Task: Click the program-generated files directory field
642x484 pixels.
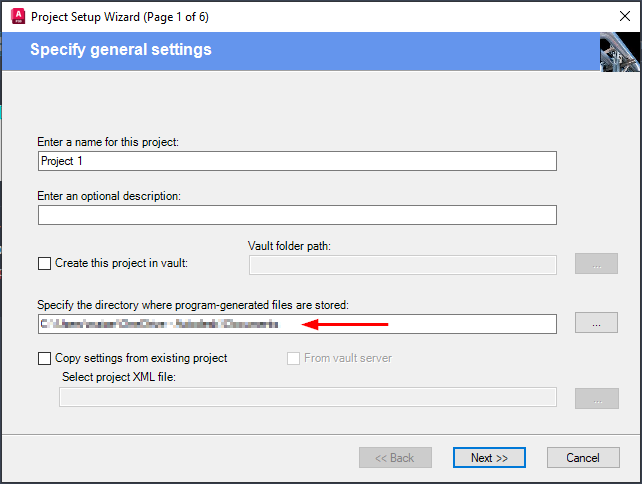Action: (296, 324)
